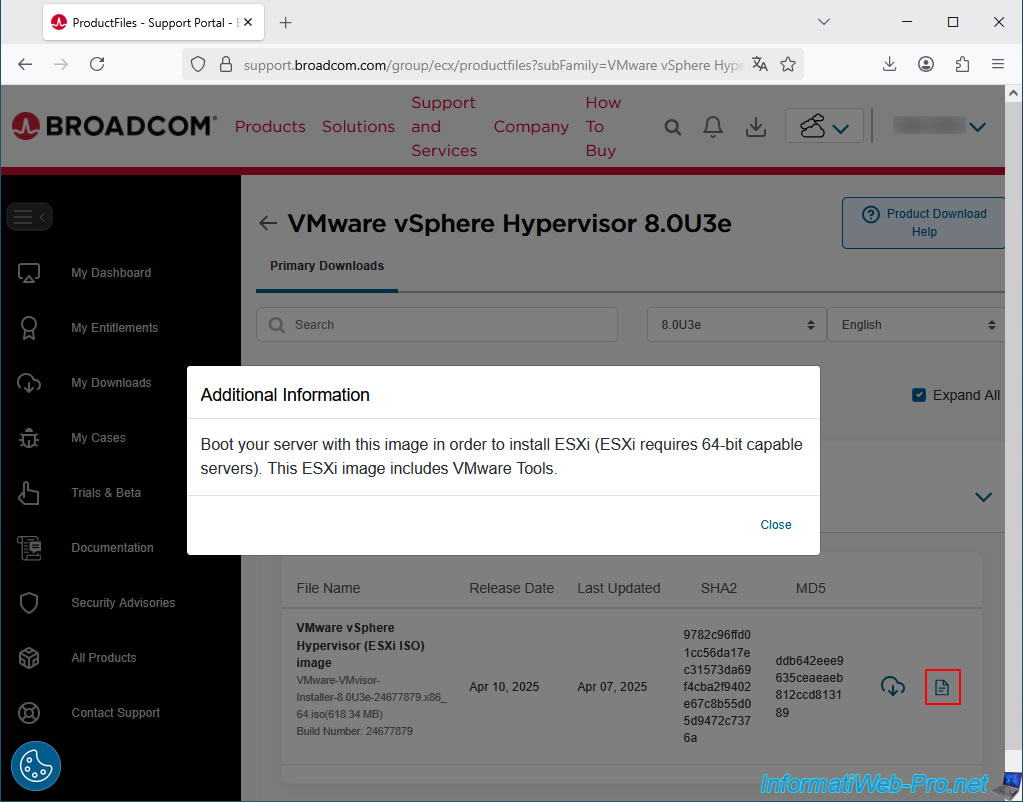Click the product Search input field
The height and width of the screenshot is (802, 1023).
click(x=437, y=325)
